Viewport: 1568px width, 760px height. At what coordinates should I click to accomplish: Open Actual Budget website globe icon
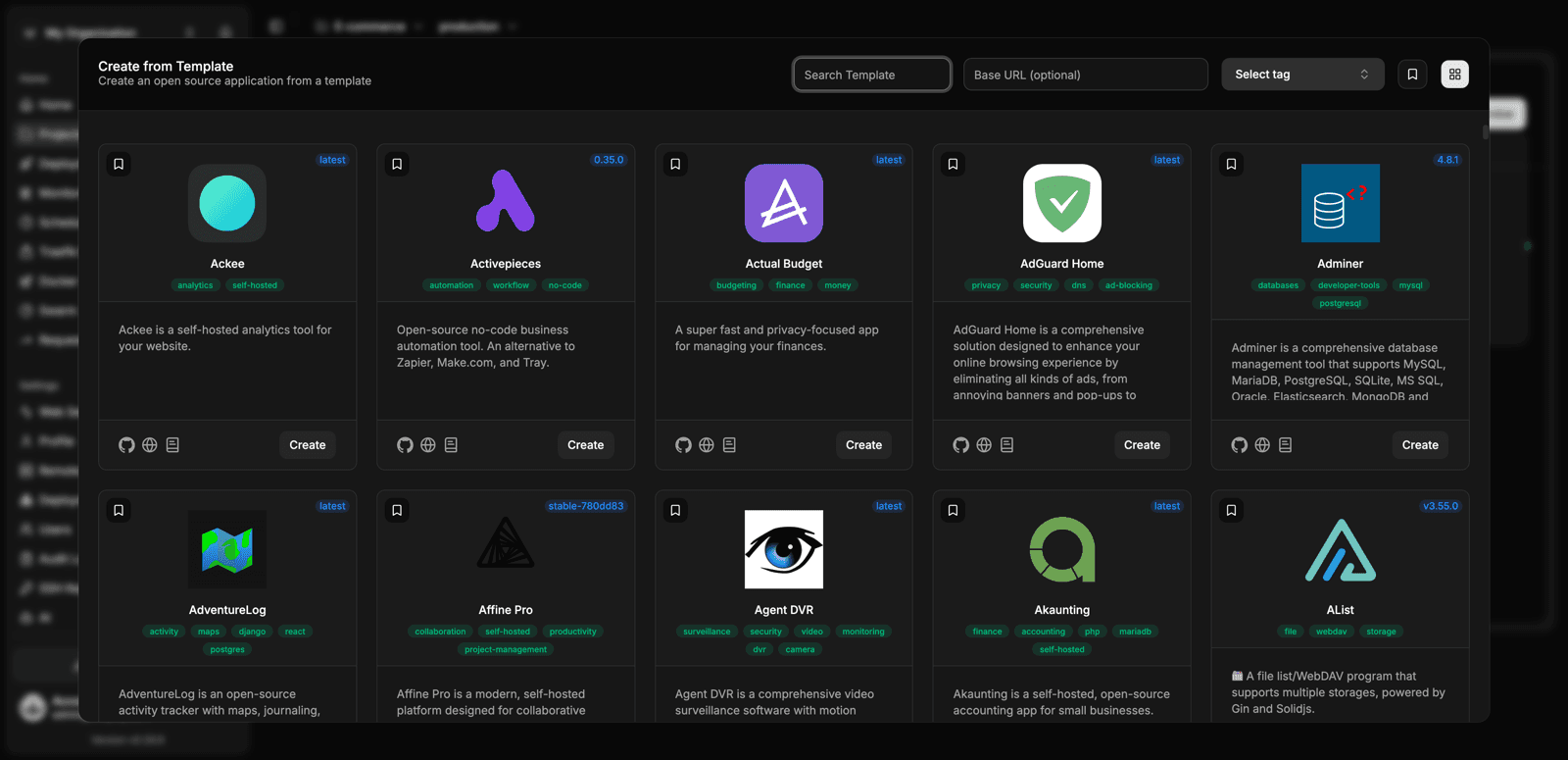point(707,445)
